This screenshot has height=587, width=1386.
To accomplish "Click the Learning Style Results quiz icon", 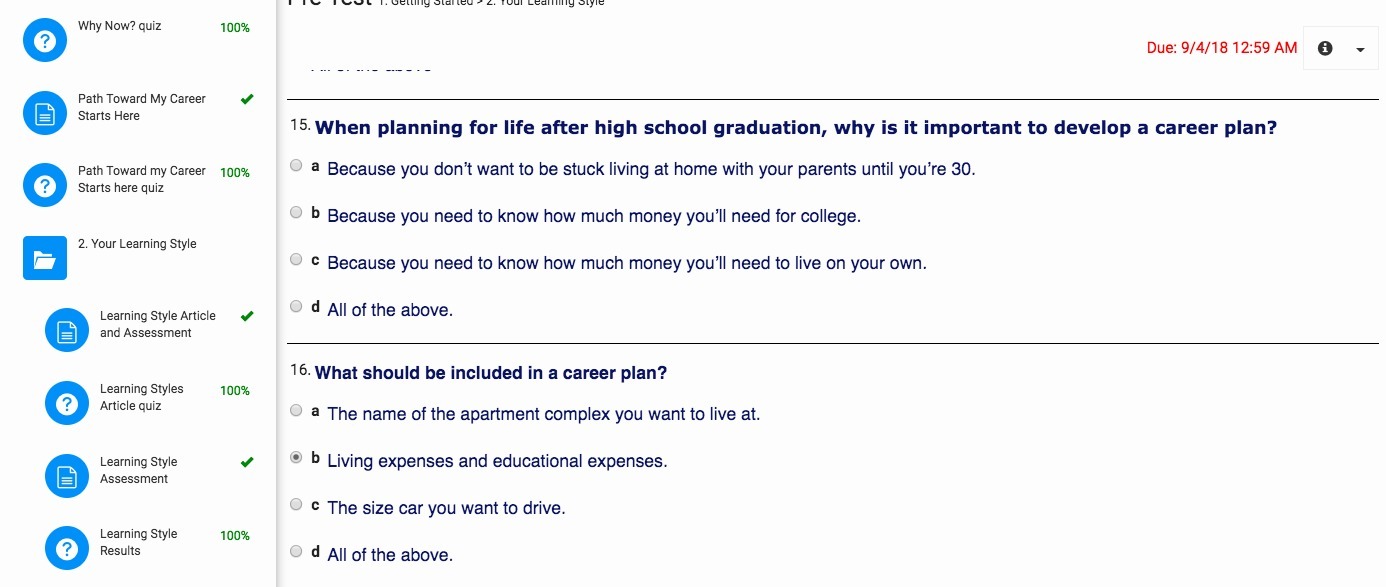I will (67, 548).
